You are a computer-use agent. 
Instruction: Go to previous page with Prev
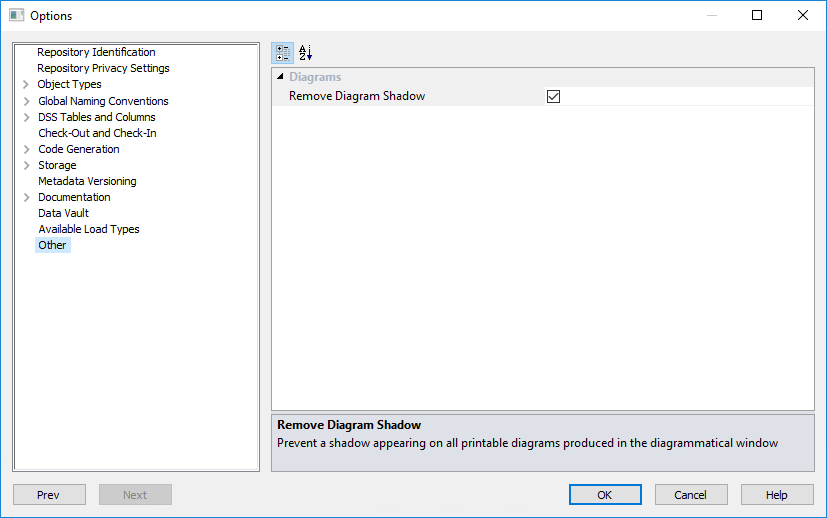tap(48, 495)
